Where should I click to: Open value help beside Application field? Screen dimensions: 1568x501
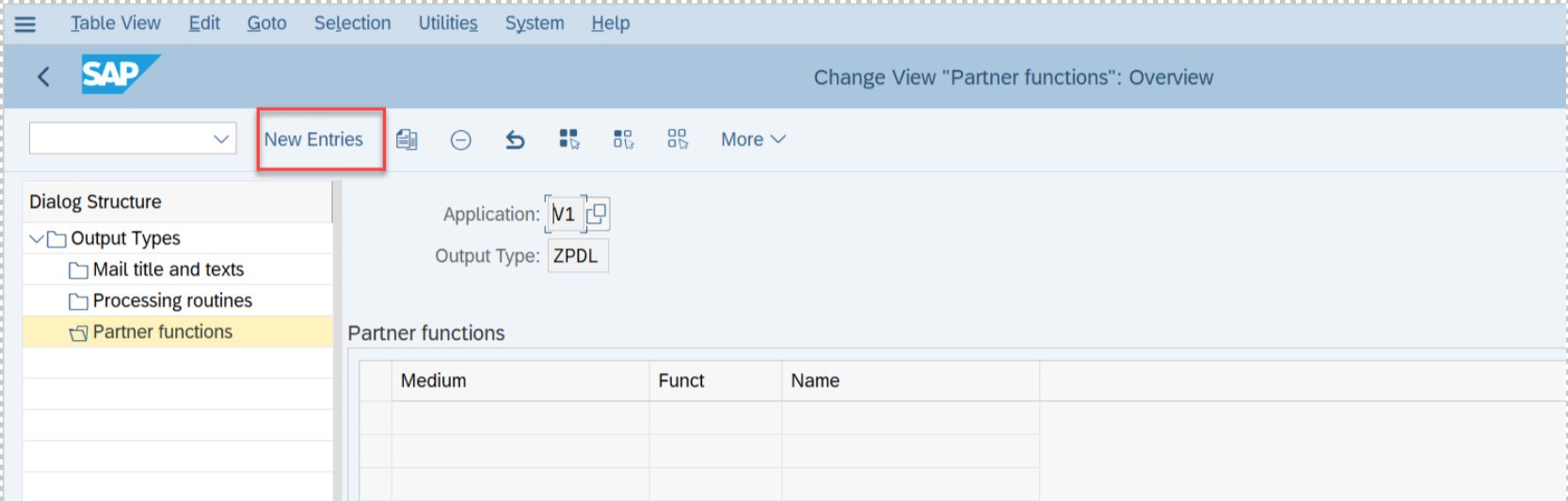click(597, 214)
